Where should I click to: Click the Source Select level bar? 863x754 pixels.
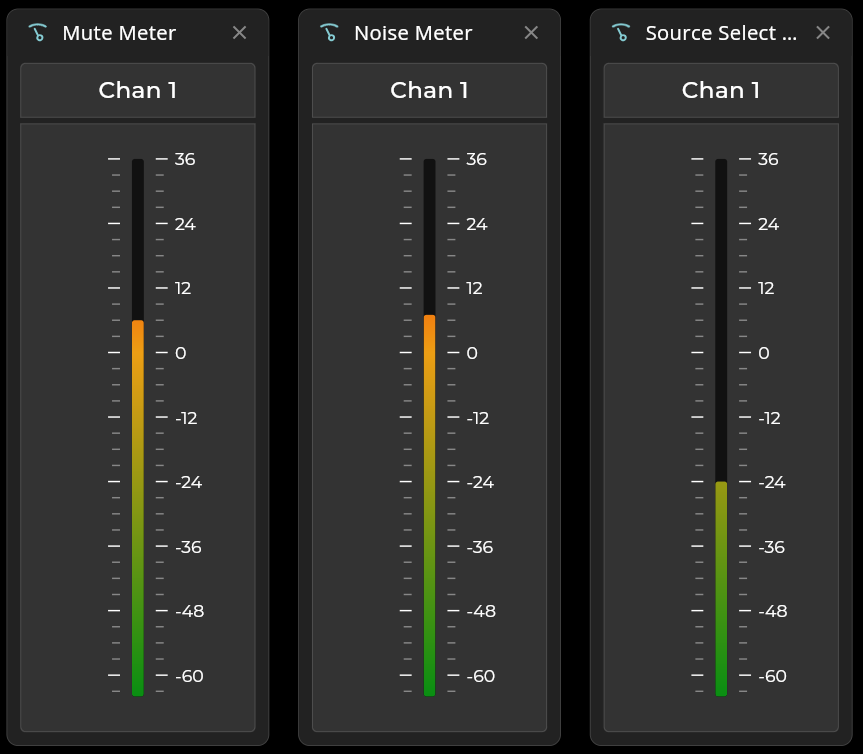point(721,588)
